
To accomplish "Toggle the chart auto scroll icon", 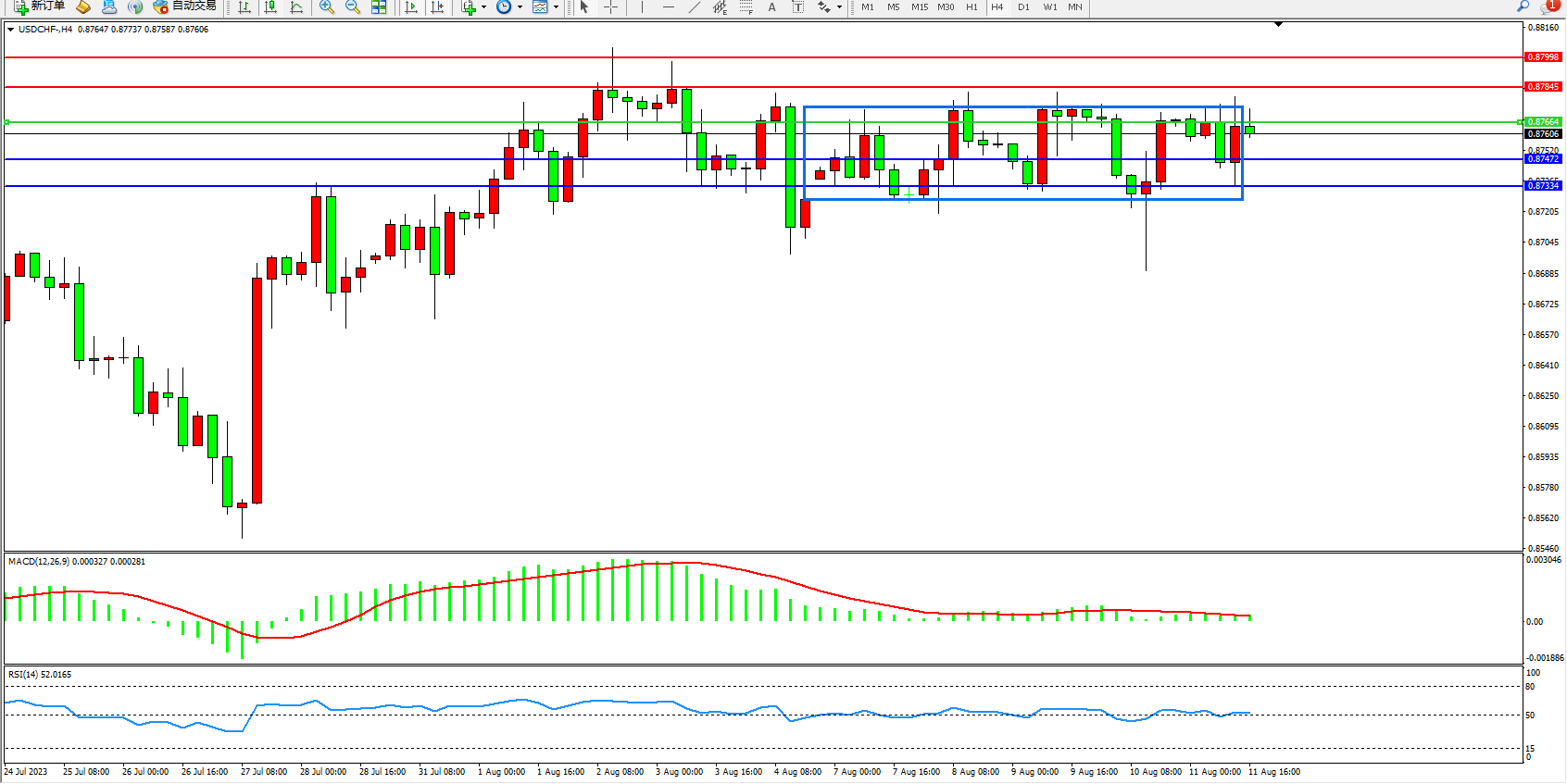I will tap(412, 7).
